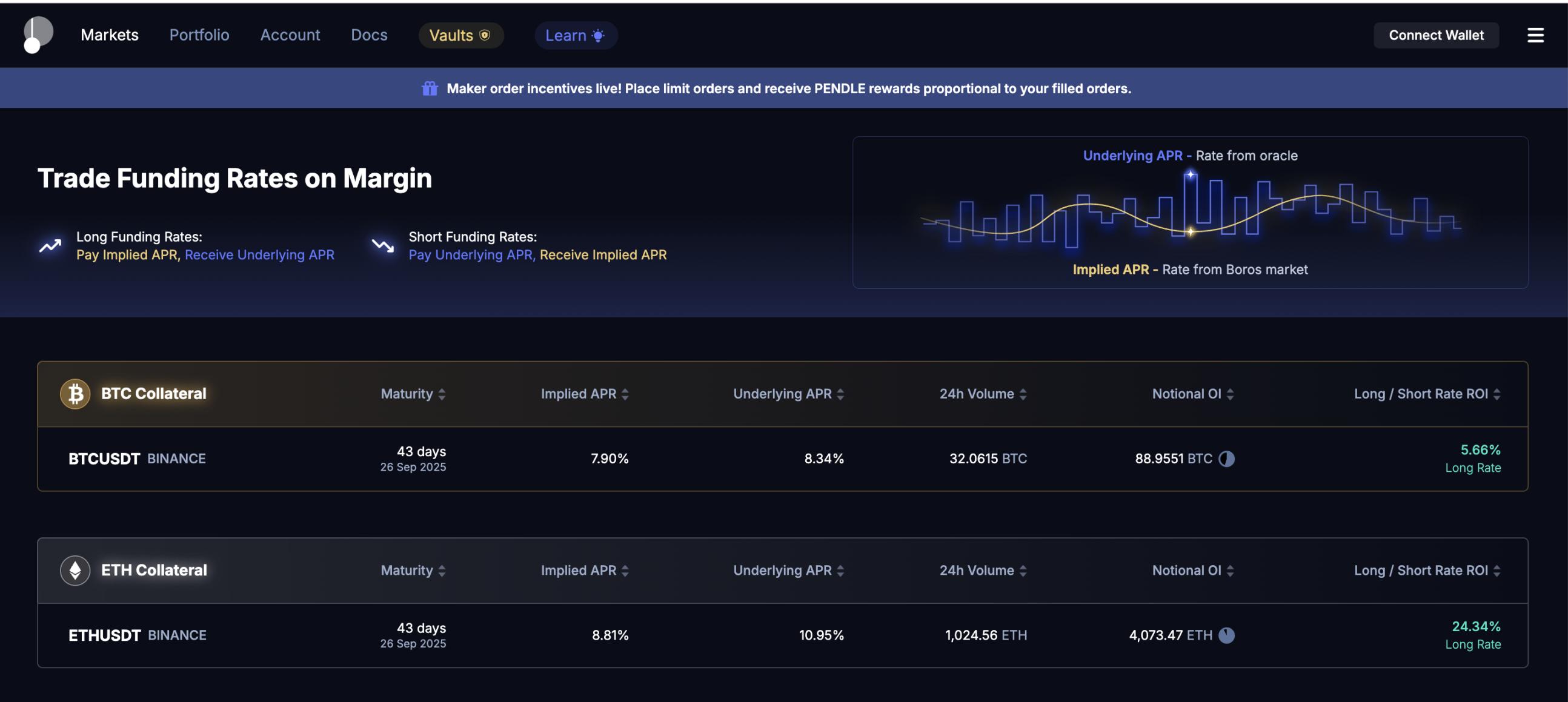Click the short funding rates arrow icon

point(383,245)
